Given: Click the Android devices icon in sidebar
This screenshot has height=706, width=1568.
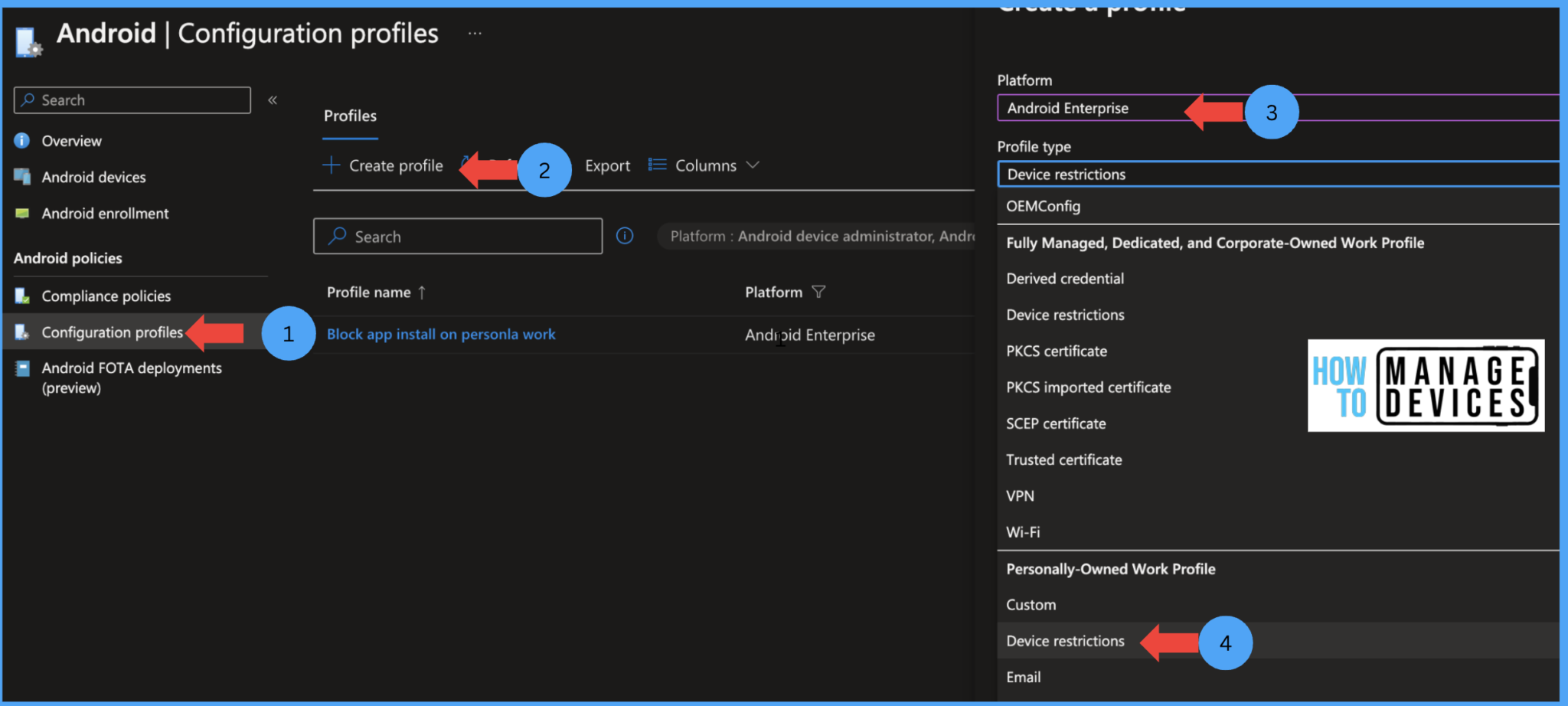Looking at the screenshot, I should click(22, 177).
